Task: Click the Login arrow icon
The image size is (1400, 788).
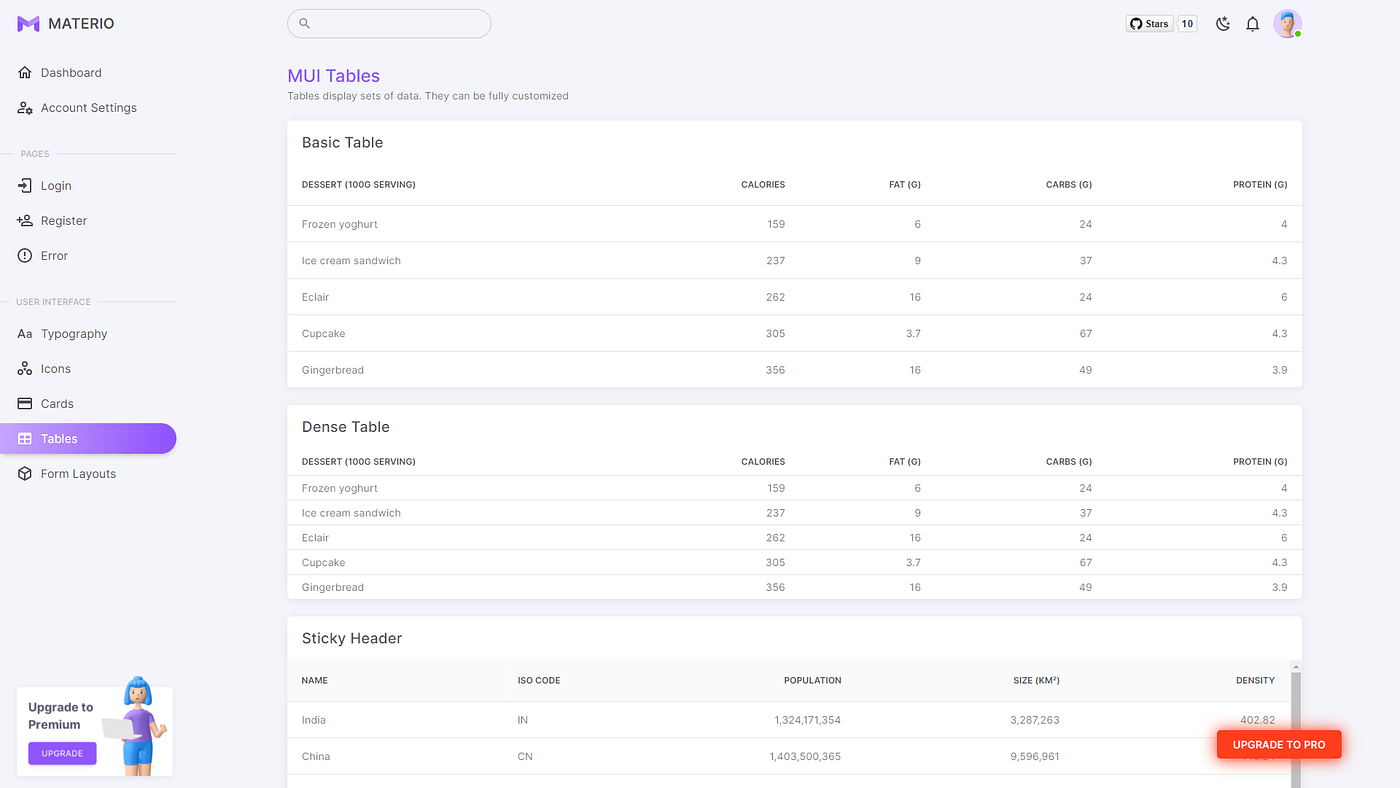Action: [25, 186]
